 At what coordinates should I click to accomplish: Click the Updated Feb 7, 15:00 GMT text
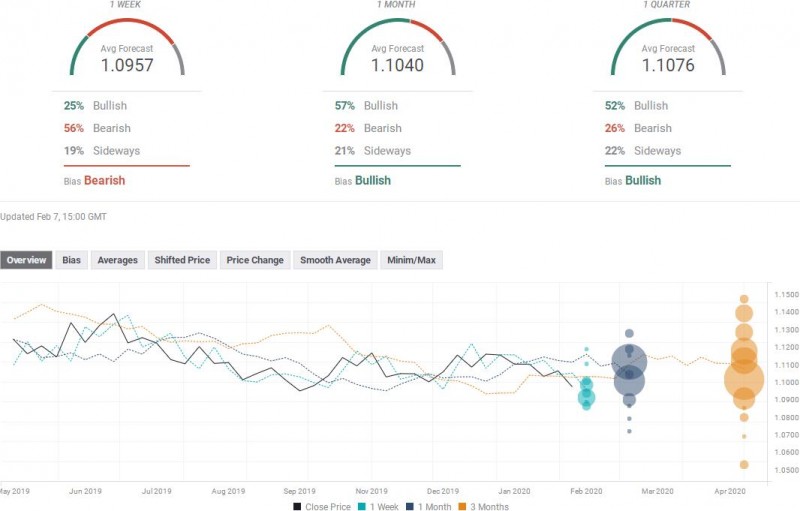[x=53, y=217]
